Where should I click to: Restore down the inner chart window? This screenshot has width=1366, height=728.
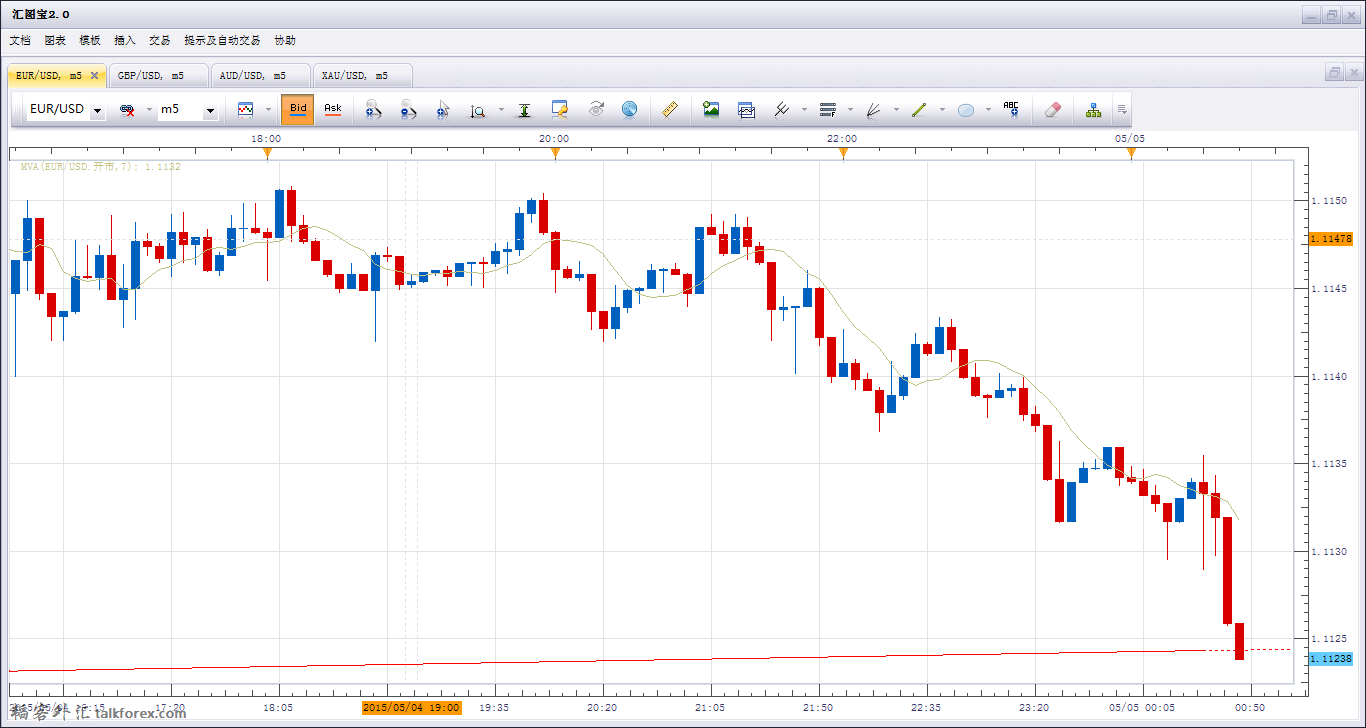(1335, 73)
